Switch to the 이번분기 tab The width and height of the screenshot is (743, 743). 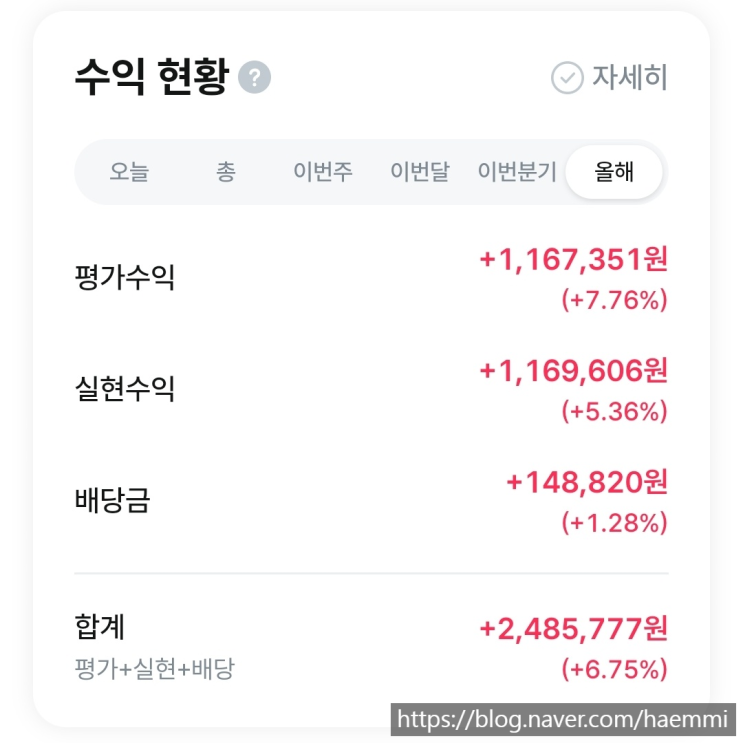(516, 172)
